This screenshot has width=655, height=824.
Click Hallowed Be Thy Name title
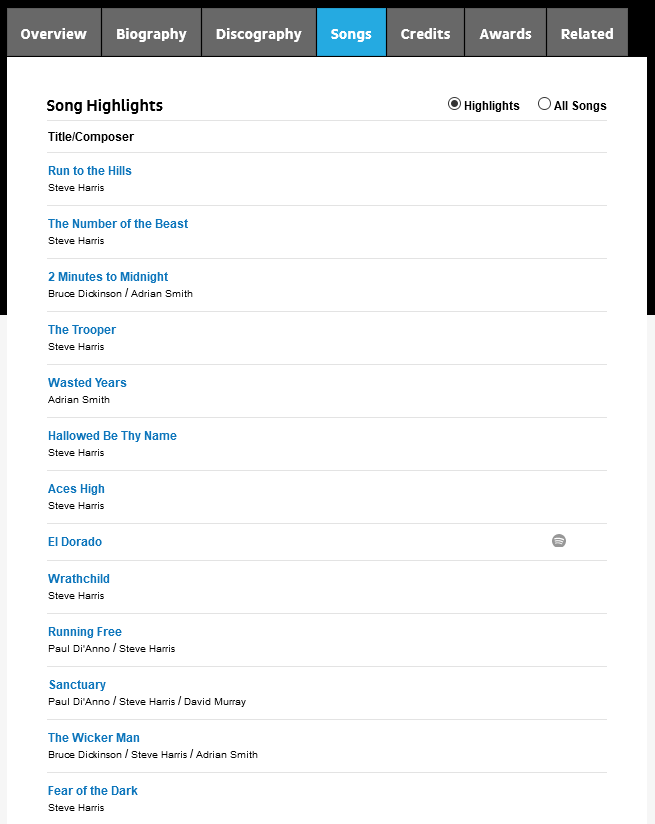click(112, 436)
